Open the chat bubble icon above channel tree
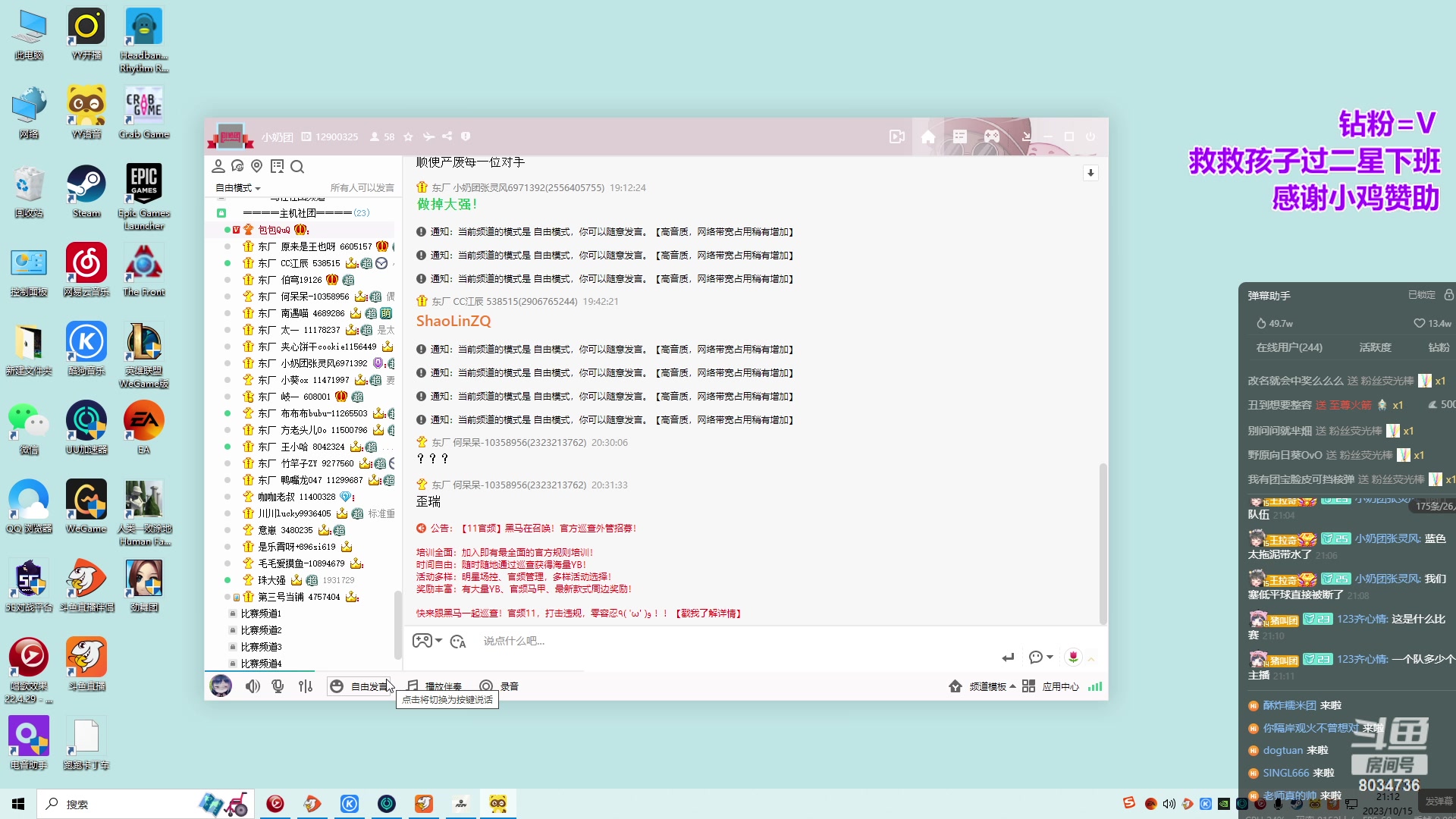1456x819 pixels. [x=237, y=166]
